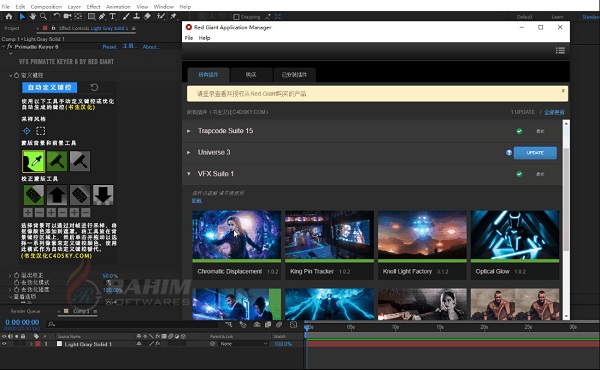Screen dimensions: 600x370
Task: Collapse VFX Suite 1 row
Action: click(x=189, y=174)
